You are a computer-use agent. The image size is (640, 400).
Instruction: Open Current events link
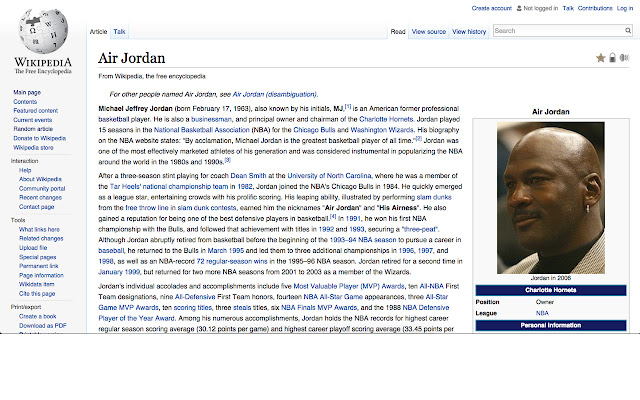coord(33,120)
